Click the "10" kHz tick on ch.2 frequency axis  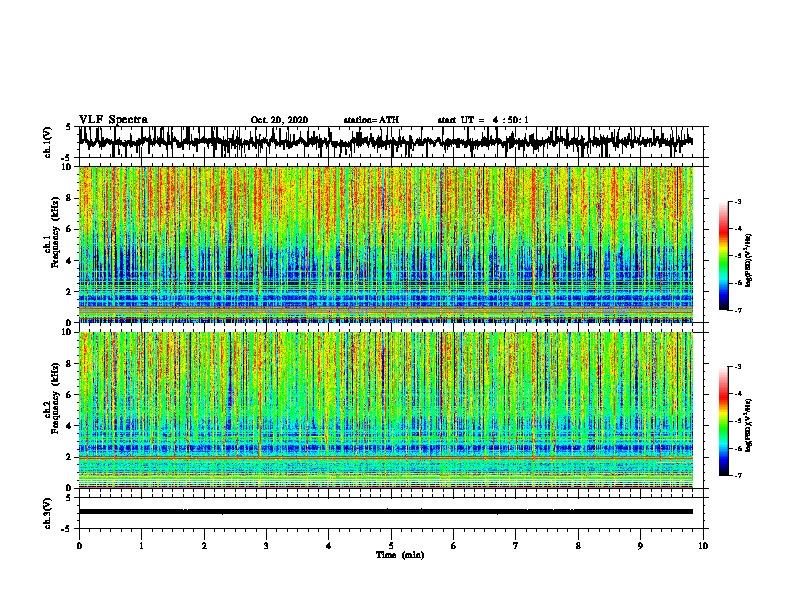pyautogui.click(x=68, y=332)
